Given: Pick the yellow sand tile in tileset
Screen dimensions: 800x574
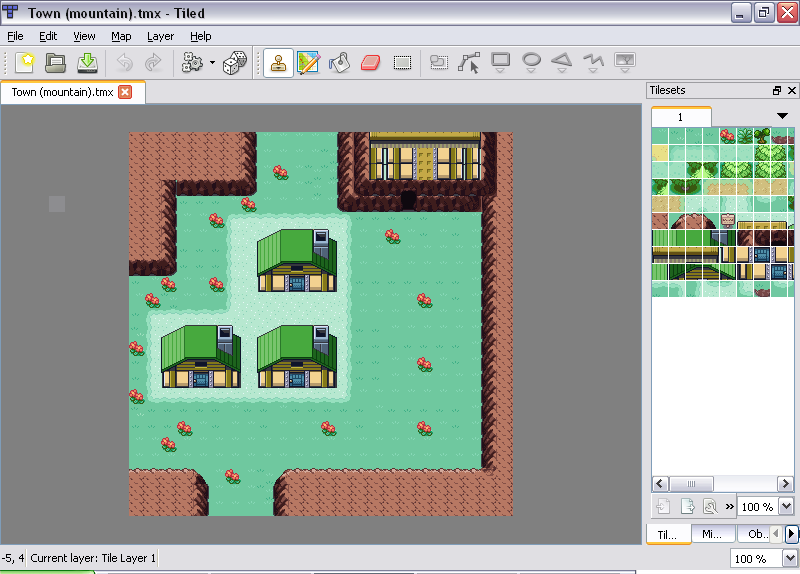Looking at the screenshot, I should tap(660, 153).
